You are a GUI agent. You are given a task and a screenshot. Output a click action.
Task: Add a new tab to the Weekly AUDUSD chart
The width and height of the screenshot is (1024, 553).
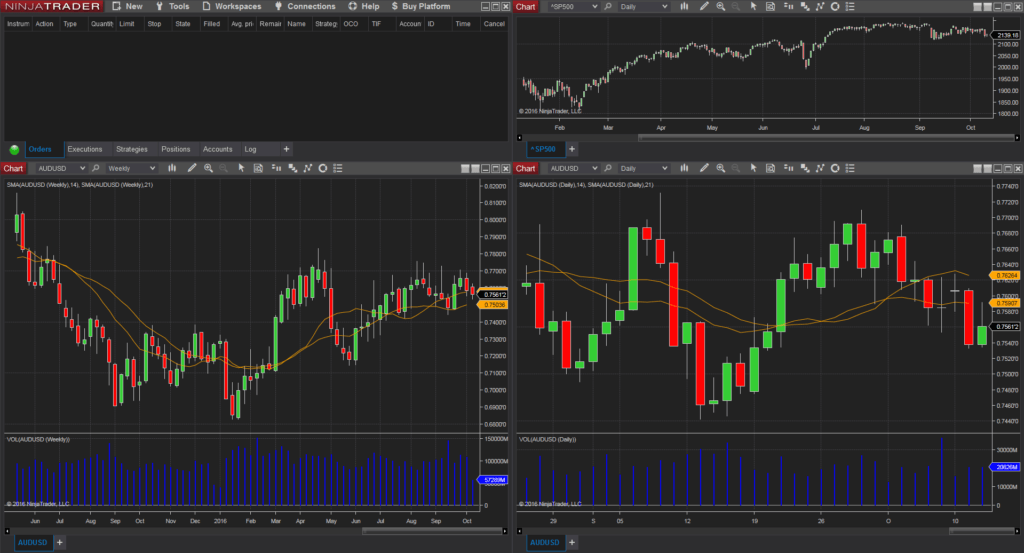pyautogui.click(x=59, y=543)
